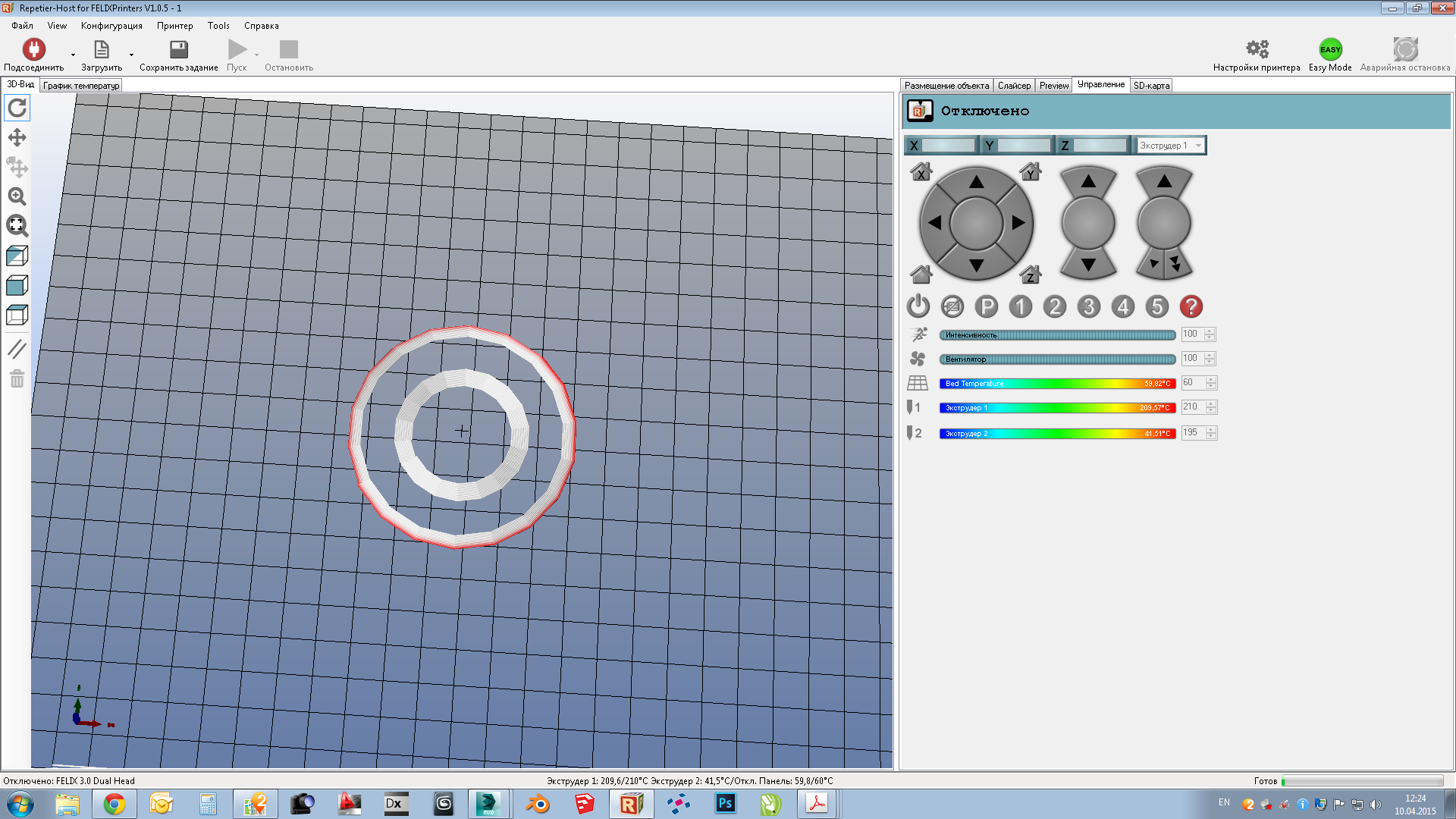
Task: Expand the Подсоединить dropdown arrow
Action: coord(74,55)
